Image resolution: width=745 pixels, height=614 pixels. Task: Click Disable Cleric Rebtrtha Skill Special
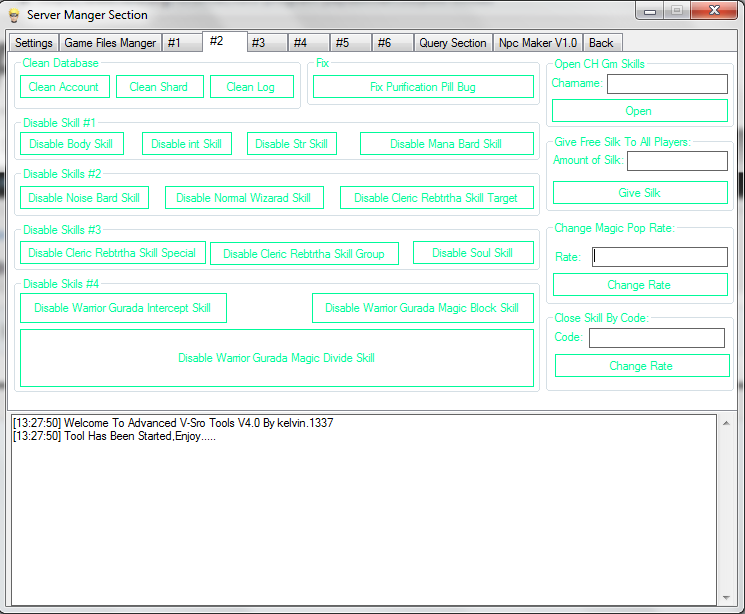[113, 252]
